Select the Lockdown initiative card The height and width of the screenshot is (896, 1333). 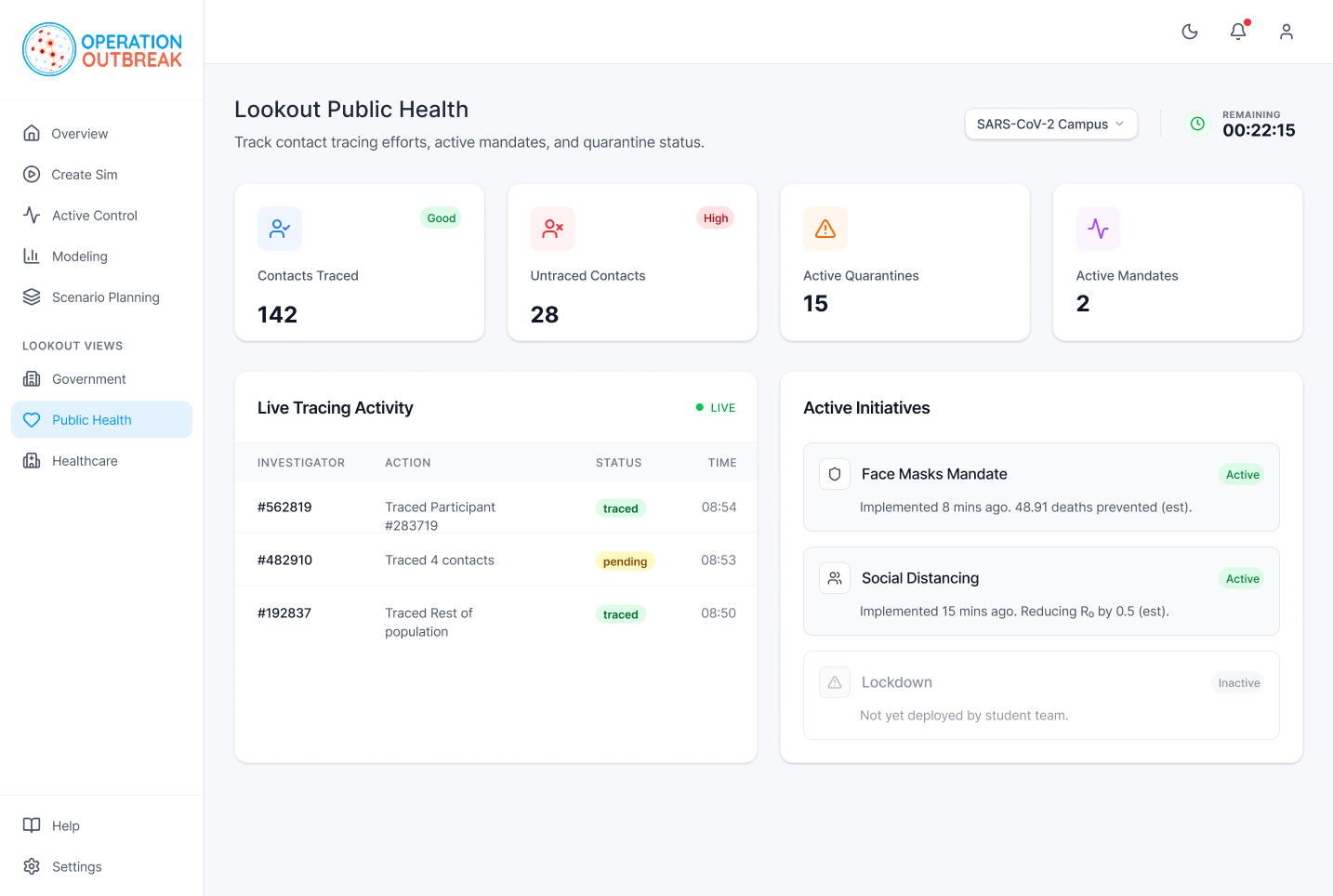click(x=1040, y=695)
